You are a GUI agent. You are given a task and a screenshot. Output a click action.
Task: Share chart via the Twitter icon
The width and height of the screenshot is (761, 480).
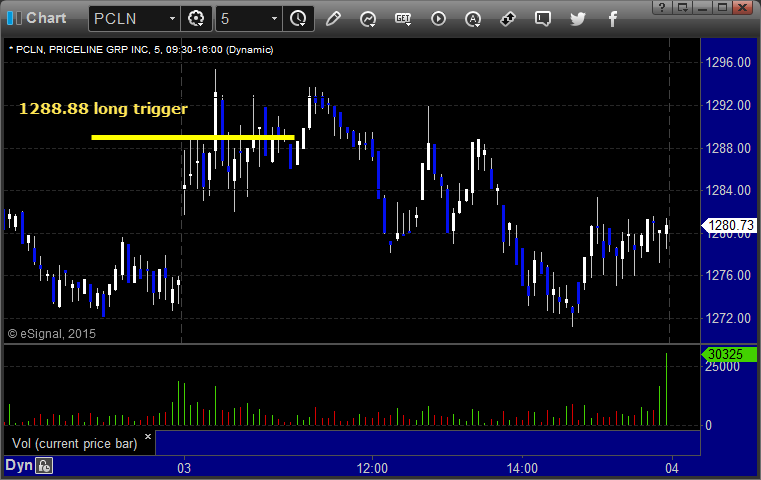578,19
